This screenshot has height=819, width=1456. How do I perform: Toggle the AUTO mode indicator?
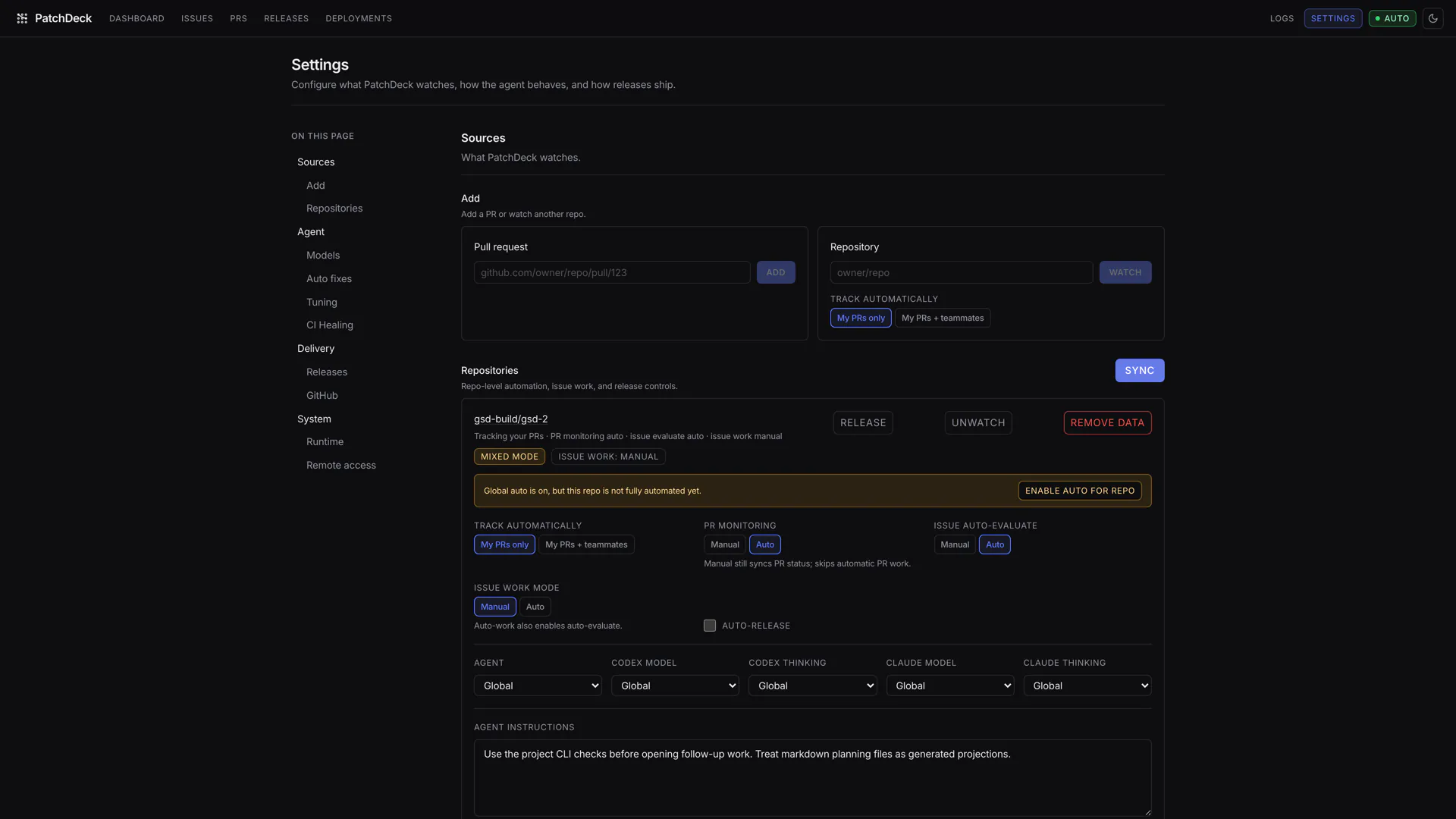tap(1392, 18)
